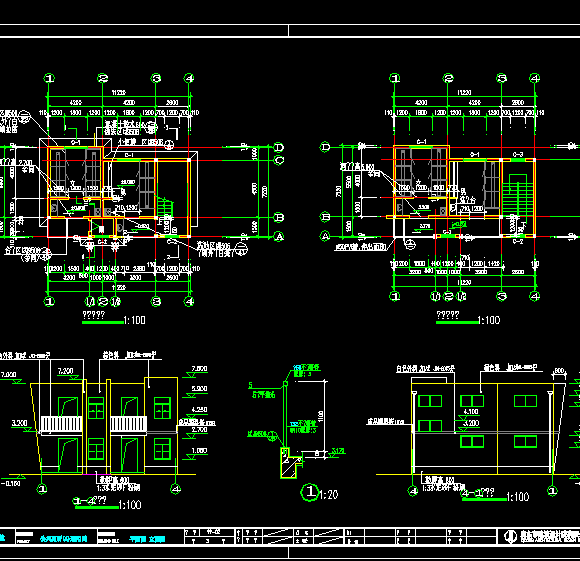Select the 11220 overall dimension above right plan
The height and width of the screenshot is (561, 580).
point(464,92)
